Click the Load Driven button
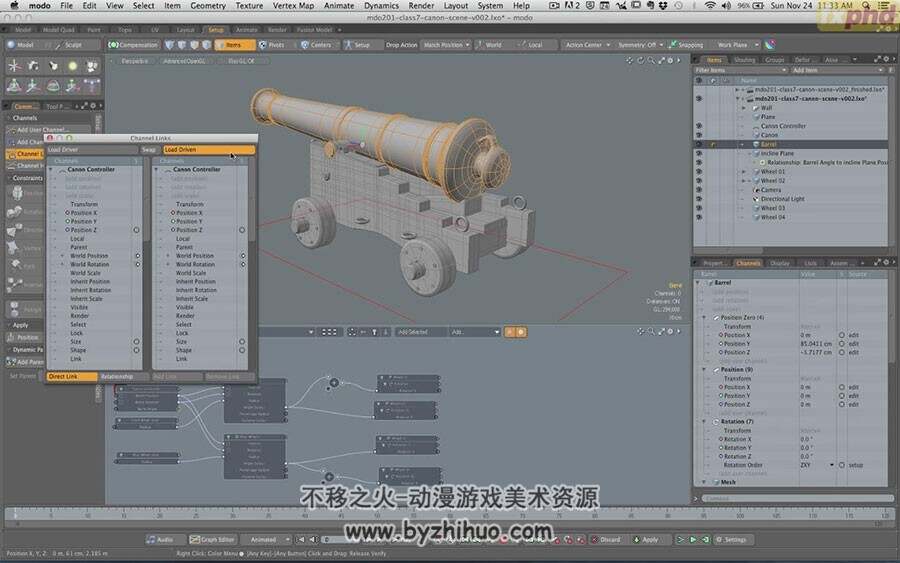The height and width of the screenshot is (563, 900). 209,150
